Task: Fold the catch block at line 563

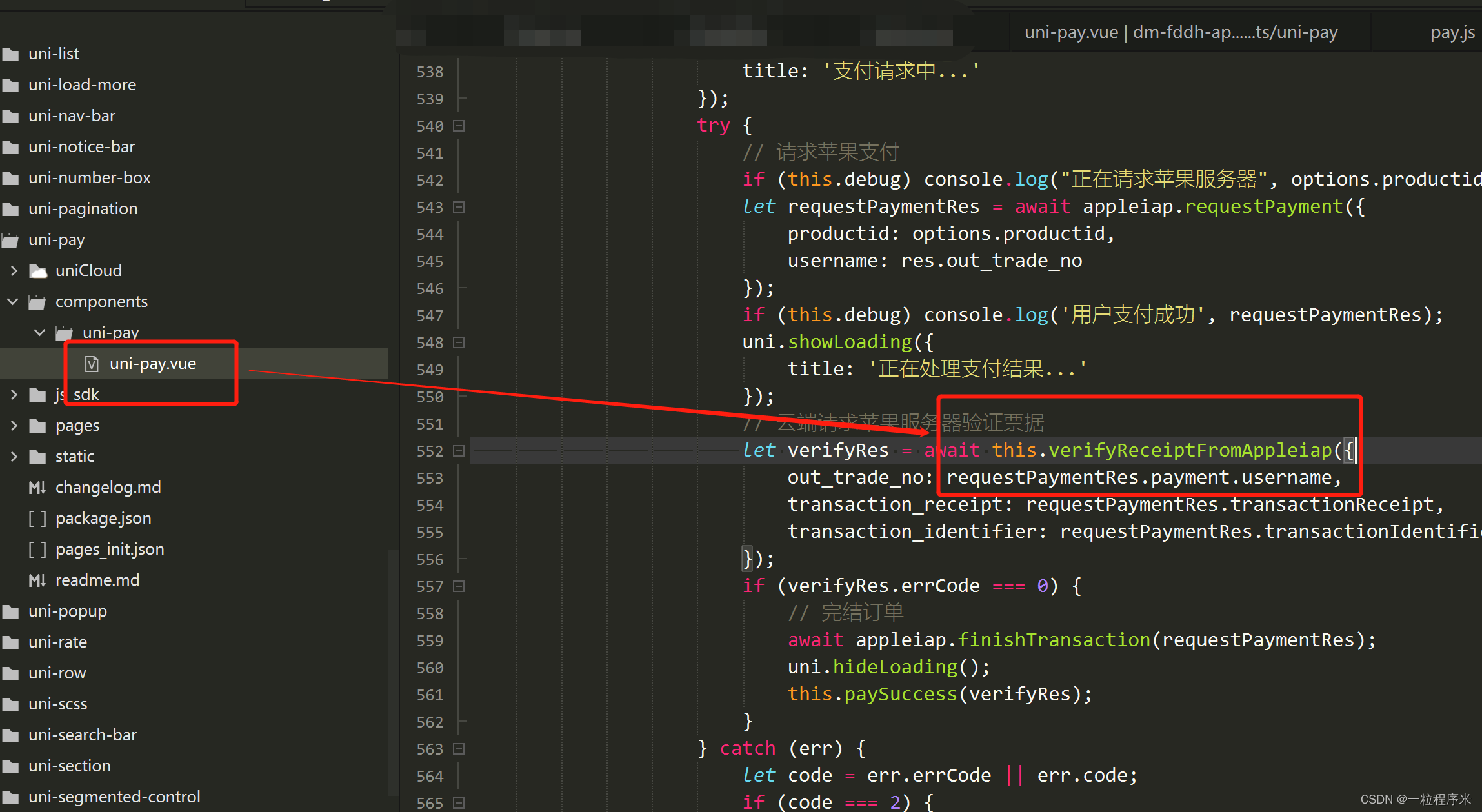Action: [x=459, y=749]
